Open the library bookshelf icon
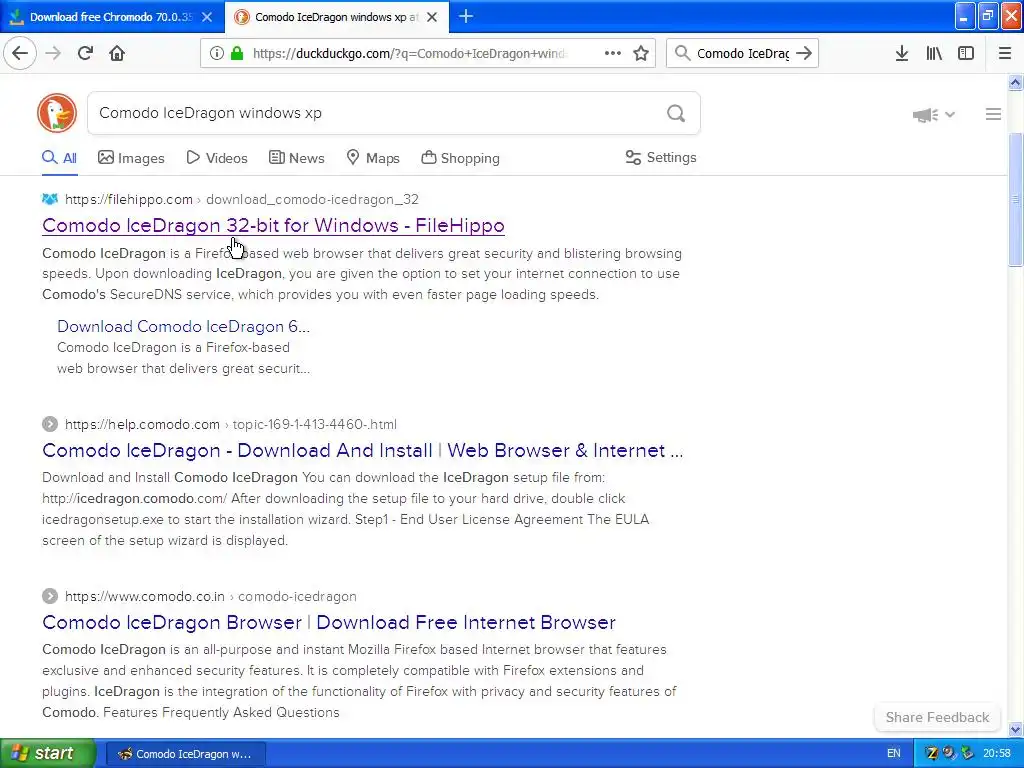Image resolution: width=1024 pixels, height=768 pixels. point(934,53)
